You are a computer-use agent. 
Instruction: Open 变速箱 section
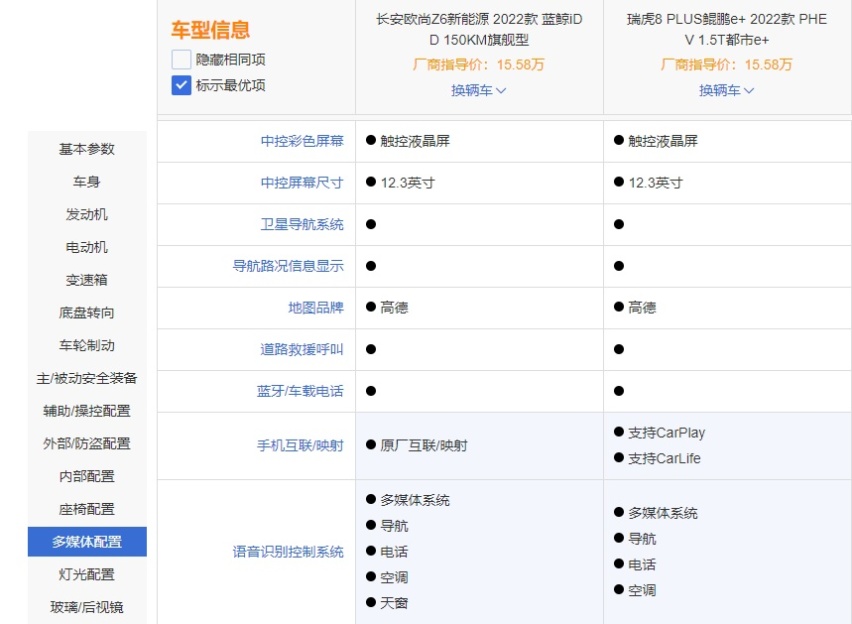(87, 280)
